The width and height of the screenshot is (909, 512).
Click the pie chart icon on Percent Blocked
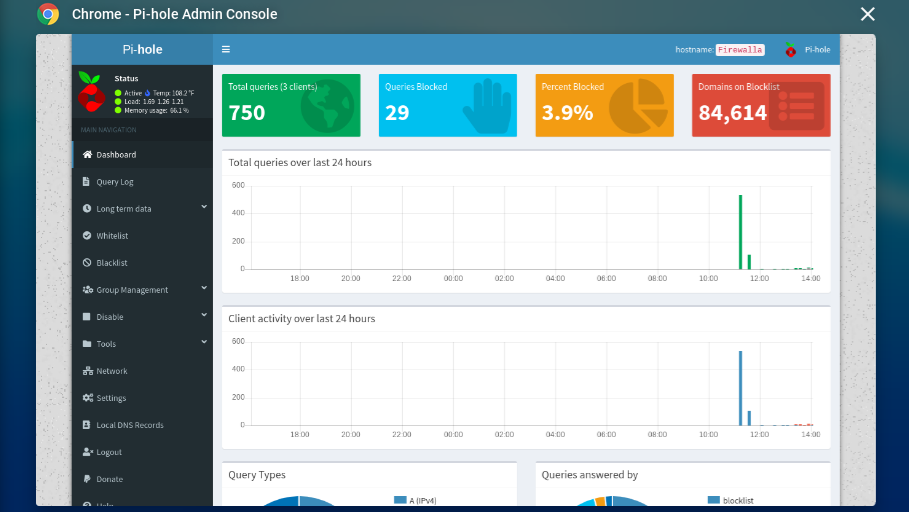pos(638,107)
